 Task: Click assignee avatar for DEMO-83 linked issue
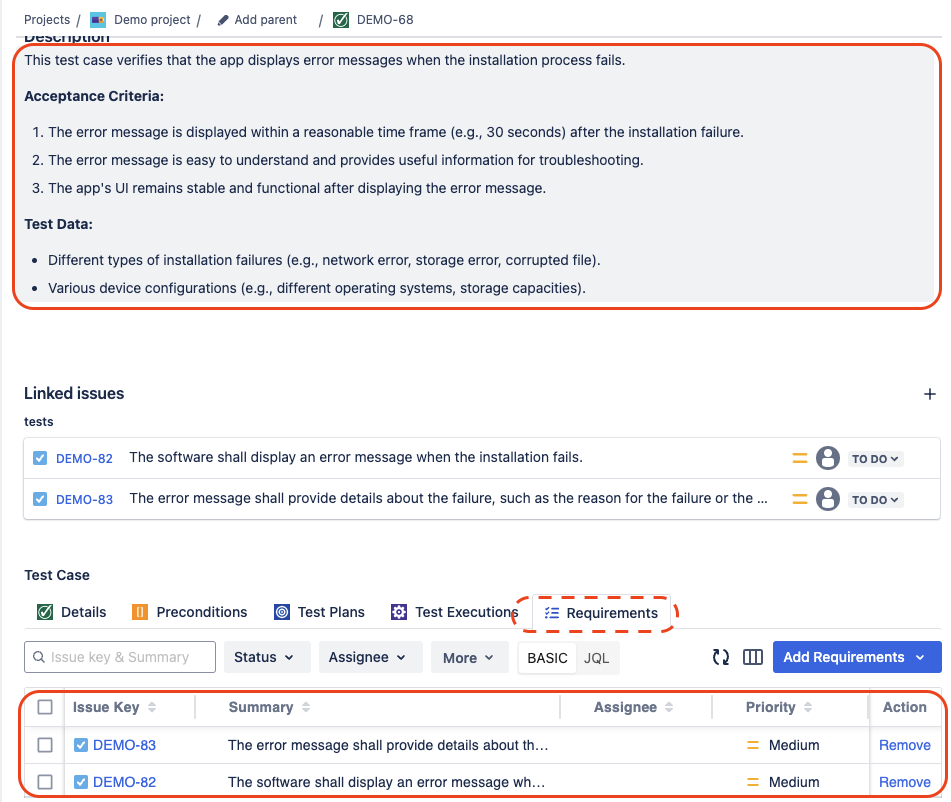pos(827,499)
